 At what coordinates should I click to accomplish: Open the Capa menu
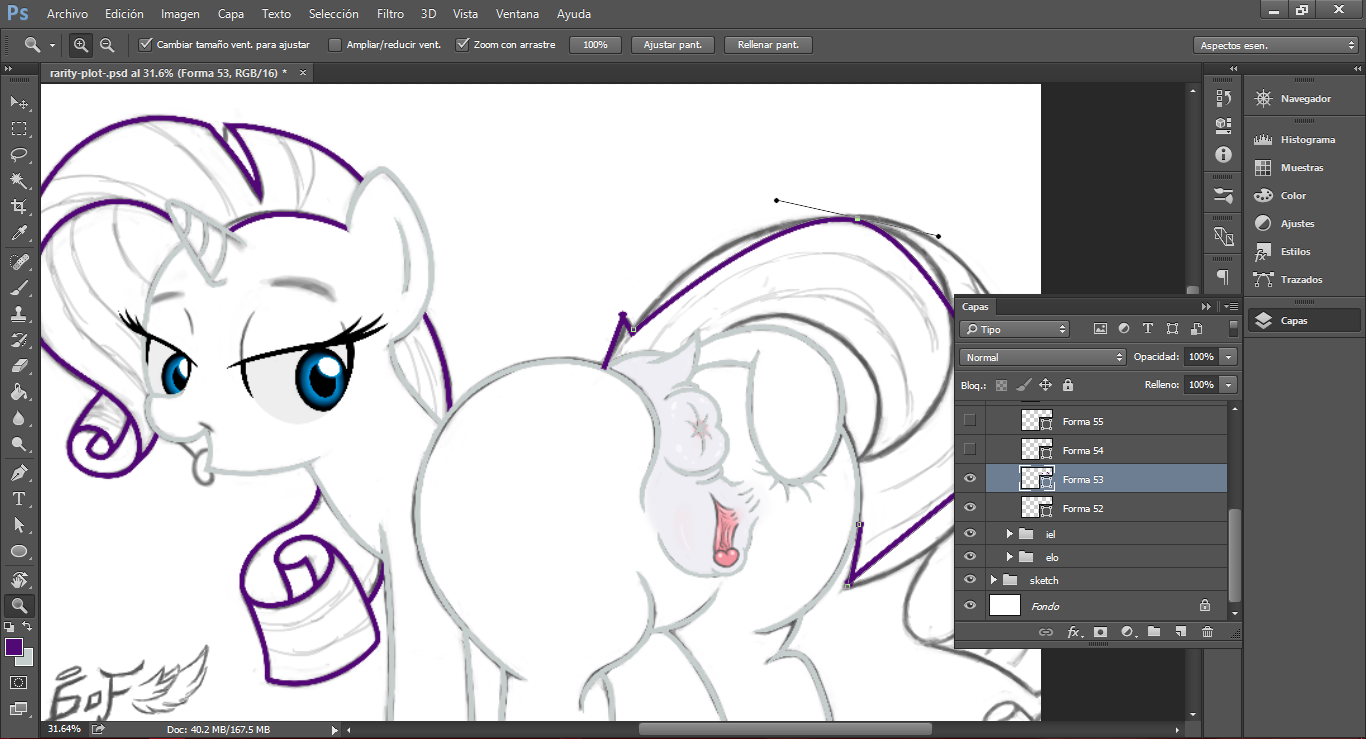click(231, 14)
